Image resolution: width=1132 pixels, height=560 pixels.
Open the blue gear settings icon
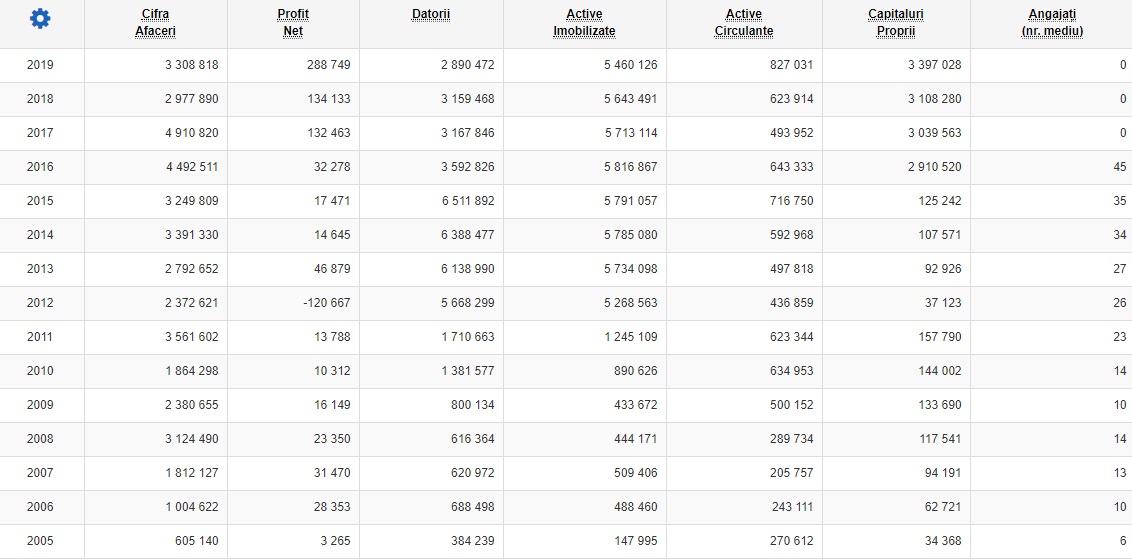tap(40, 18)
